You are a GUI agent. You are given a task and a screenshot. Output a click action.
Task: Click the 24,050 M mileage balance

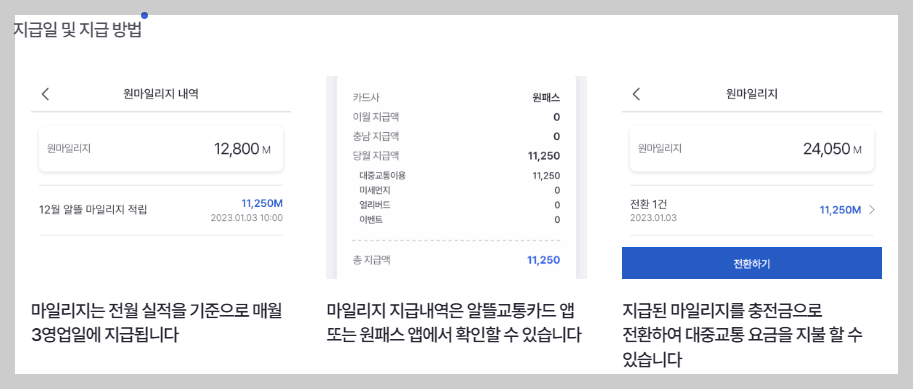[x=832, y=149]
